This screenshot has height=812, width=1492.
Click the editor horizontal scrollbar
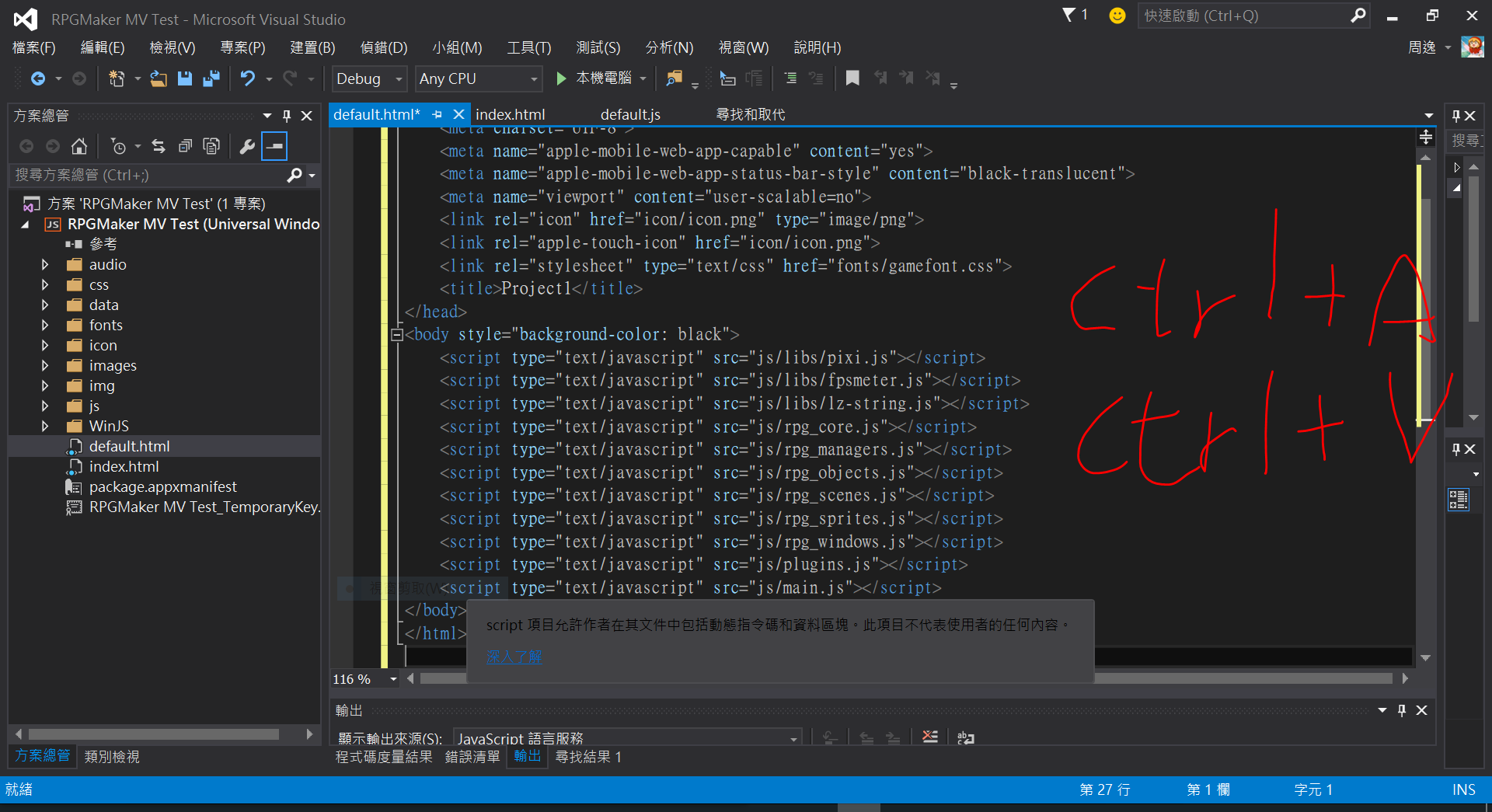pyautogui.click(x=907, y=679)
